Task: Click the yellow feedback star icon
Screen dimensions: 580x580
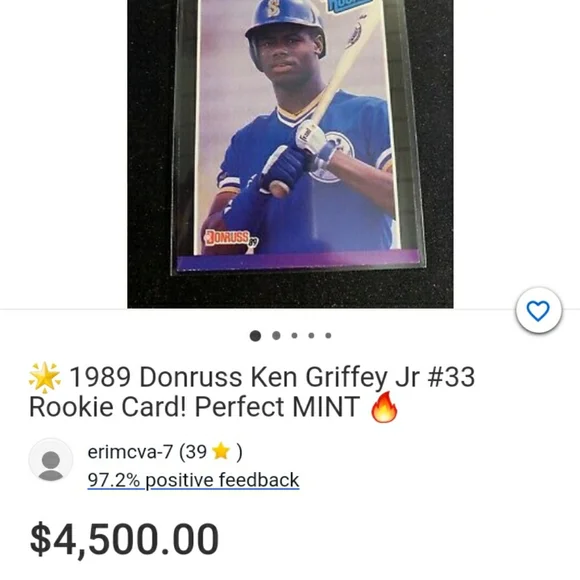Action: [x=221, y=451]
